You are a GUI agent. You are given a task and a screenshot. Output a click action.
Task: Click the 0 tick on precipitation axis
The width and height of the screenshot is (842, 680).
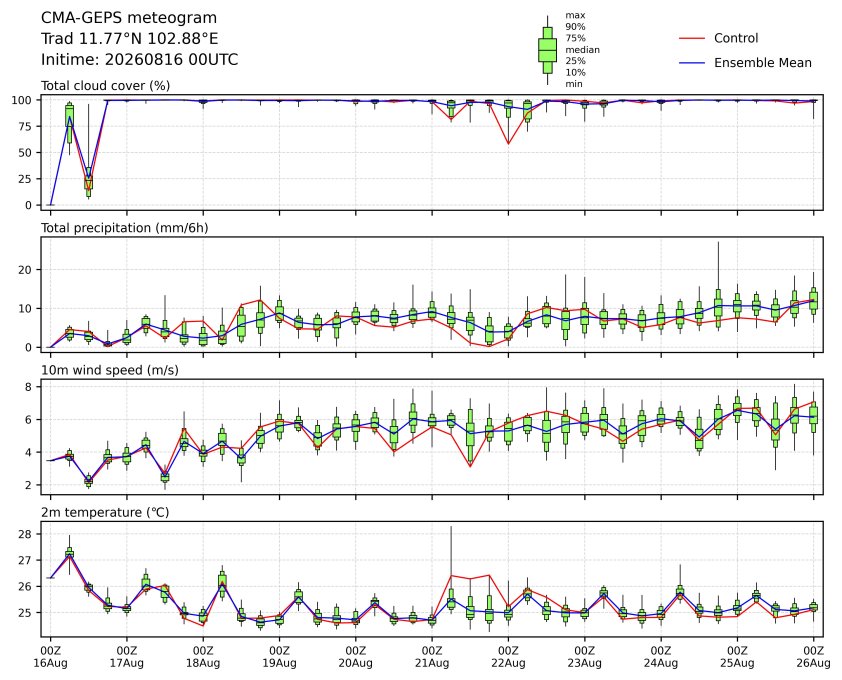tap(29, 348)
